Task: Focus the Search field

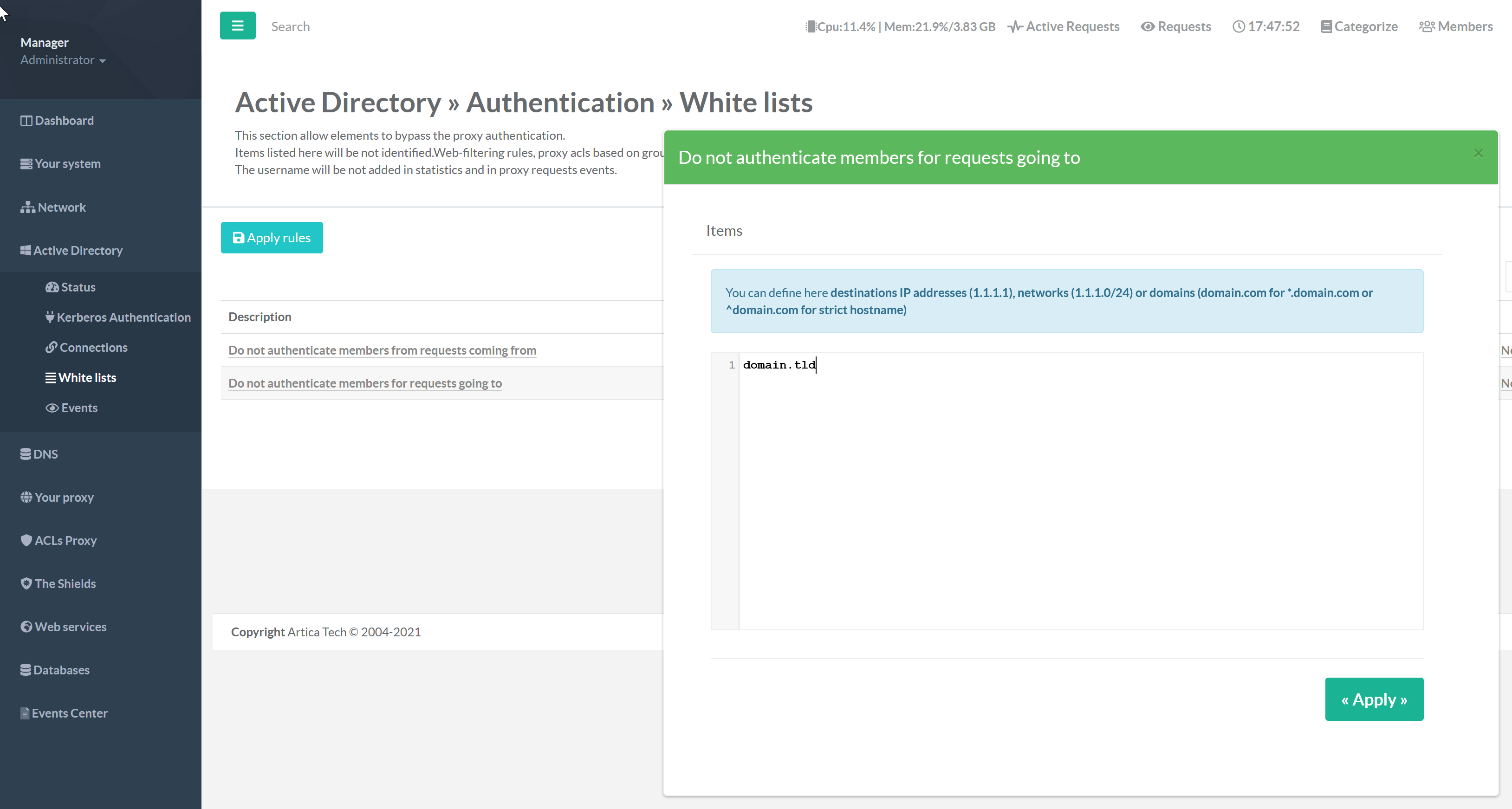Action: pos(290,26)
